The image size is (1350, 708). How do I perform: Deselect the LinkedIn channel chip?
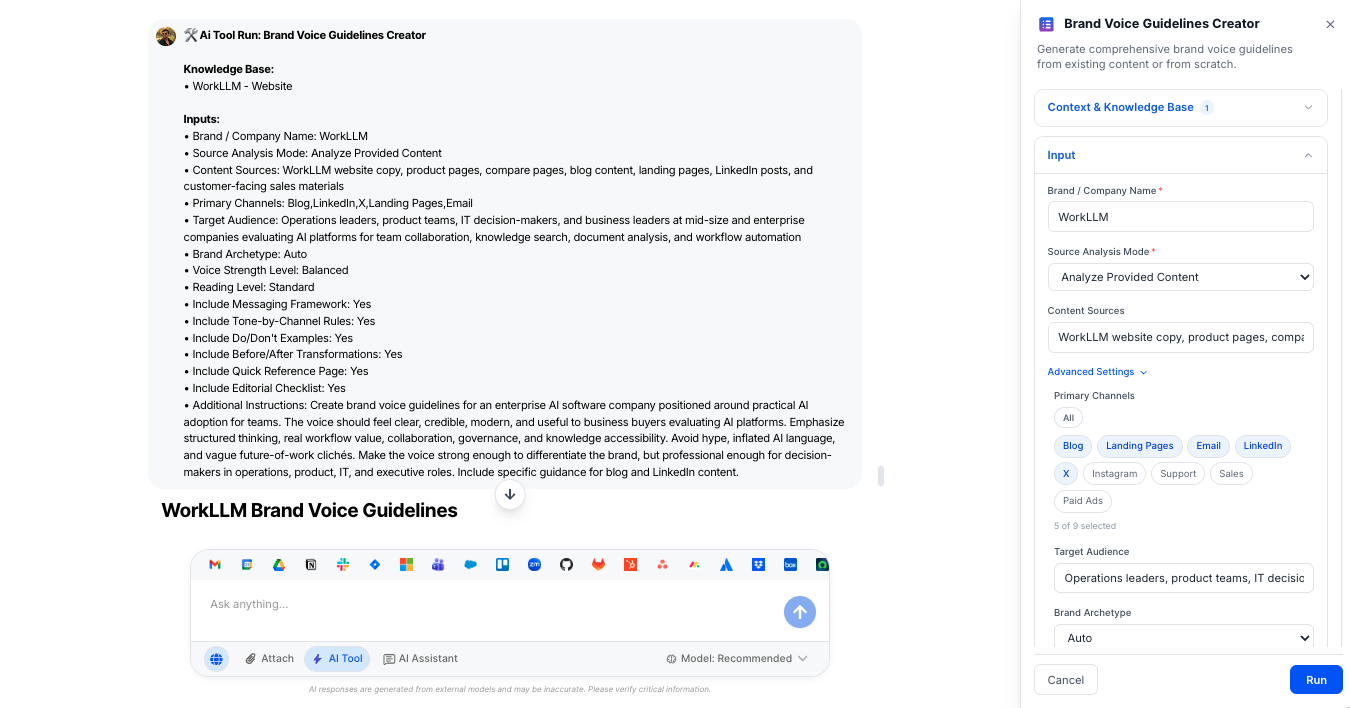click(1262, 446)
